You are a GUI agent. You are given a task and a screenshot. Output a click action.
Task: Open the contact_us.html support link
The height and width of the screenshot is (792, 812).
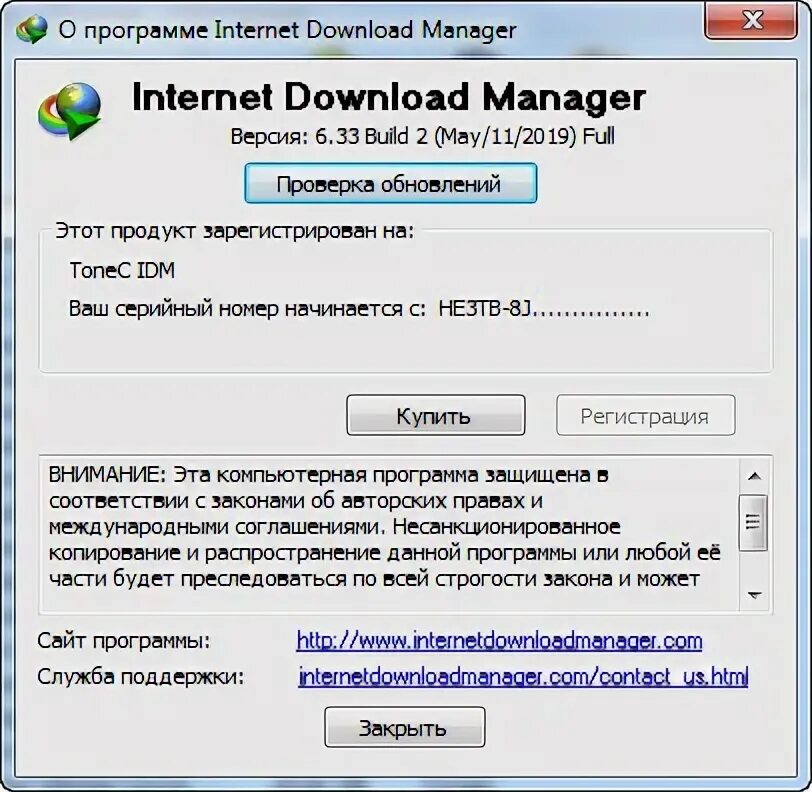click(523, 676)
